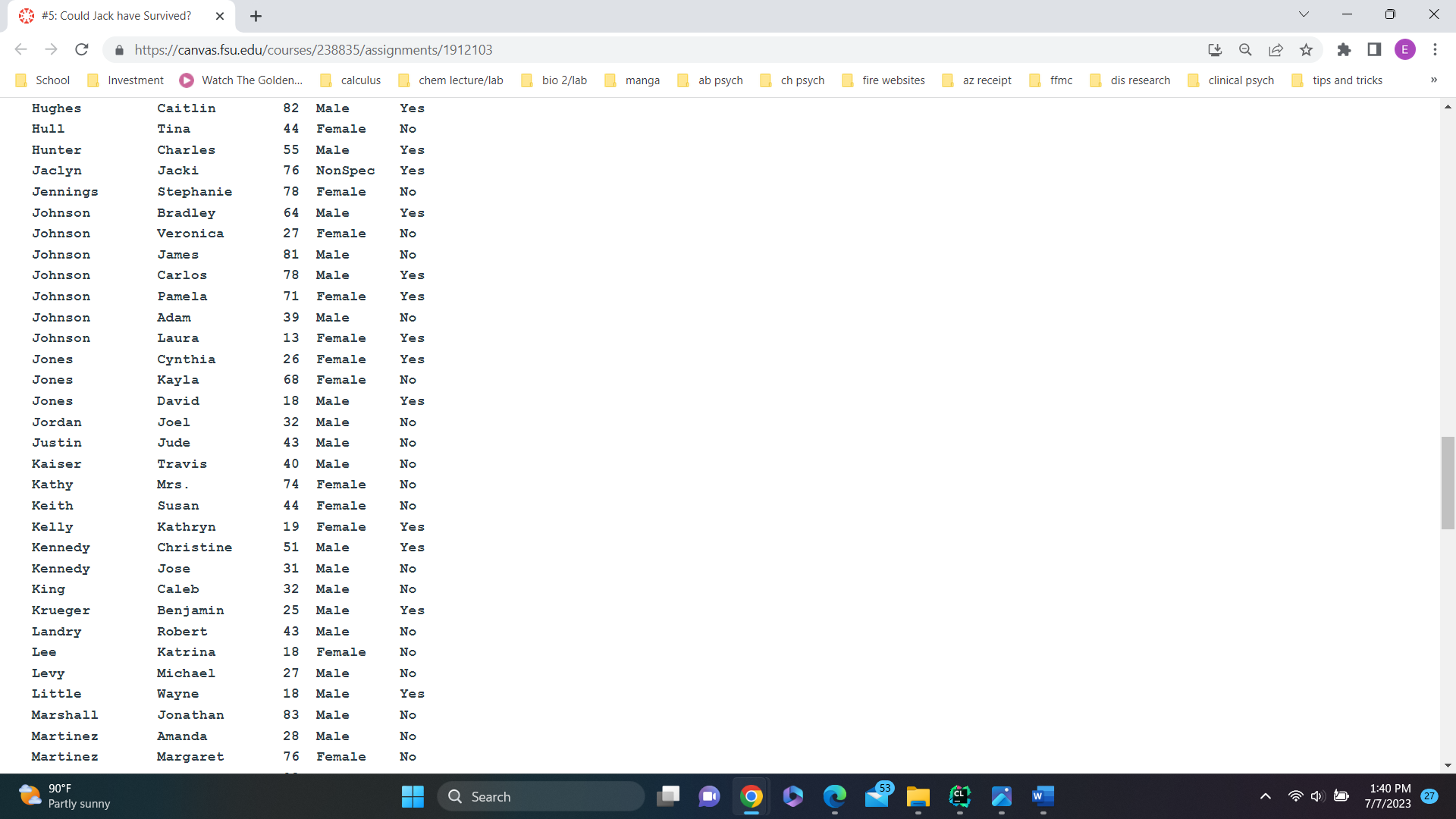Open the Chrome profile avatar E
Viewport: 1456px width, 819px height.
click(1404, 50)
